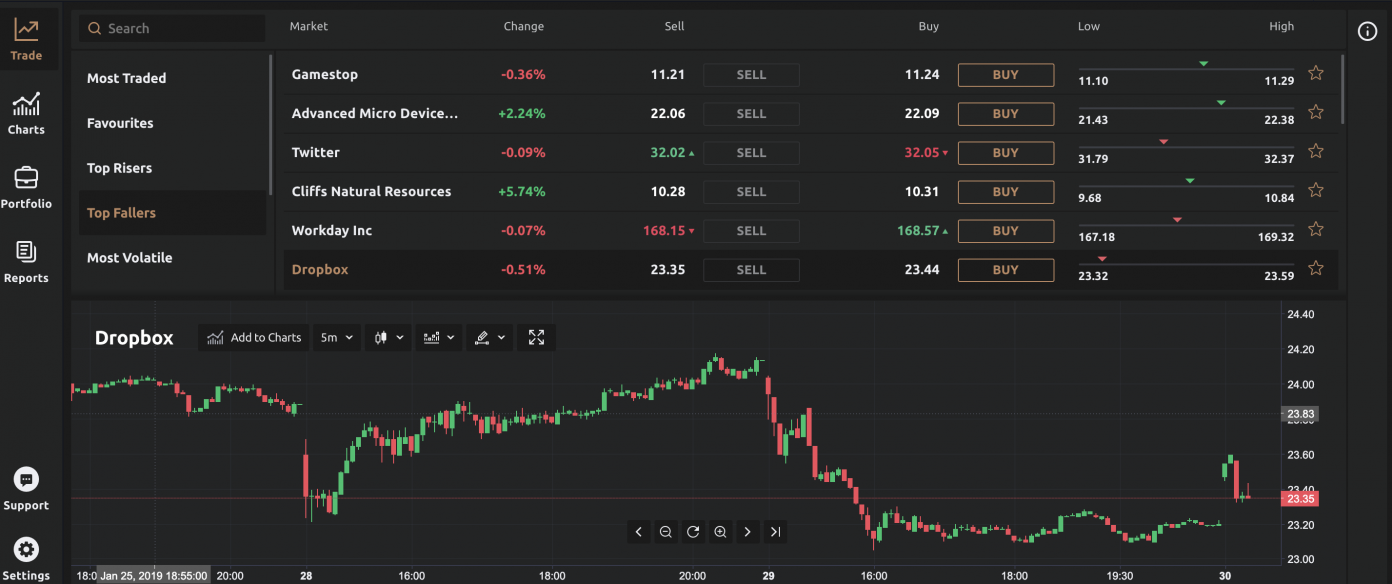Click BUY for Workday Inc

tap(1006, 230)
